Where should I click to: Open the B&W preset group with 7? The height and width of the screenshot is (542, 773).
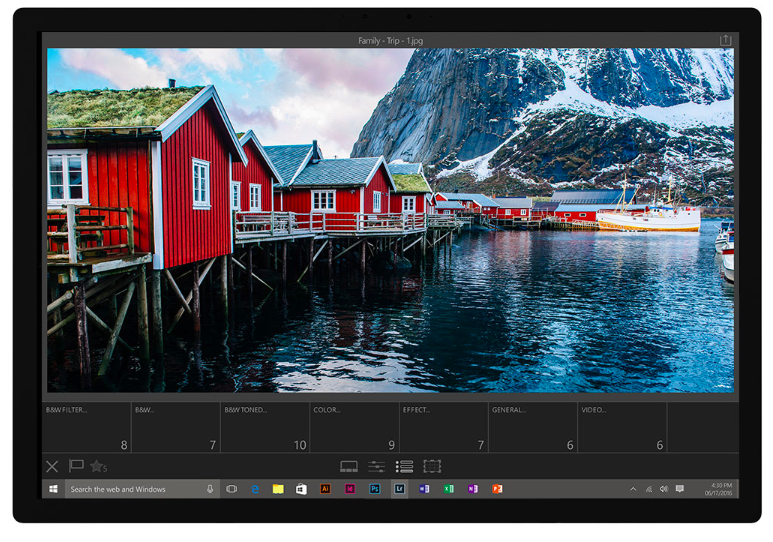176,428
